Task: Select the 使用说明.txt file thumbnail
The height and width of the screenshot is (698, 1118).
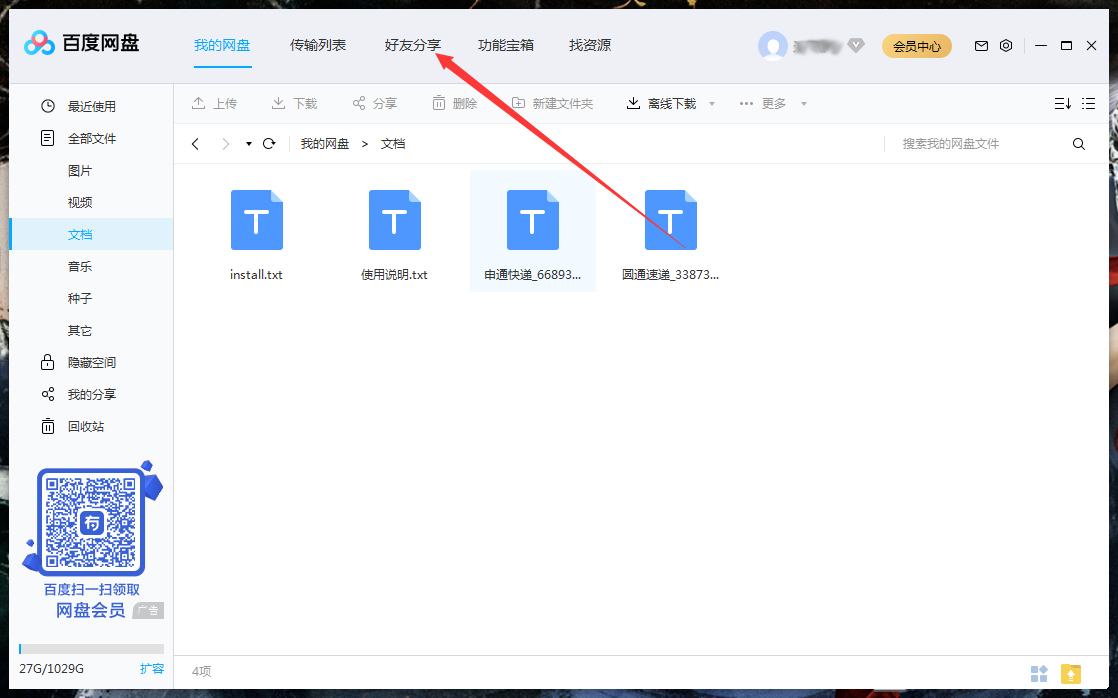Action: point(395,220)
